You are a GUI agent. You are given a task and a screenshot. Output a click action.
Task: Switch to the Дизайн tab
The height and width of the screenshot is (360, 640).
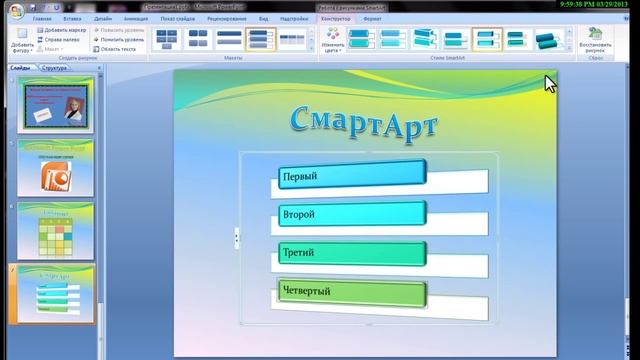103,19
